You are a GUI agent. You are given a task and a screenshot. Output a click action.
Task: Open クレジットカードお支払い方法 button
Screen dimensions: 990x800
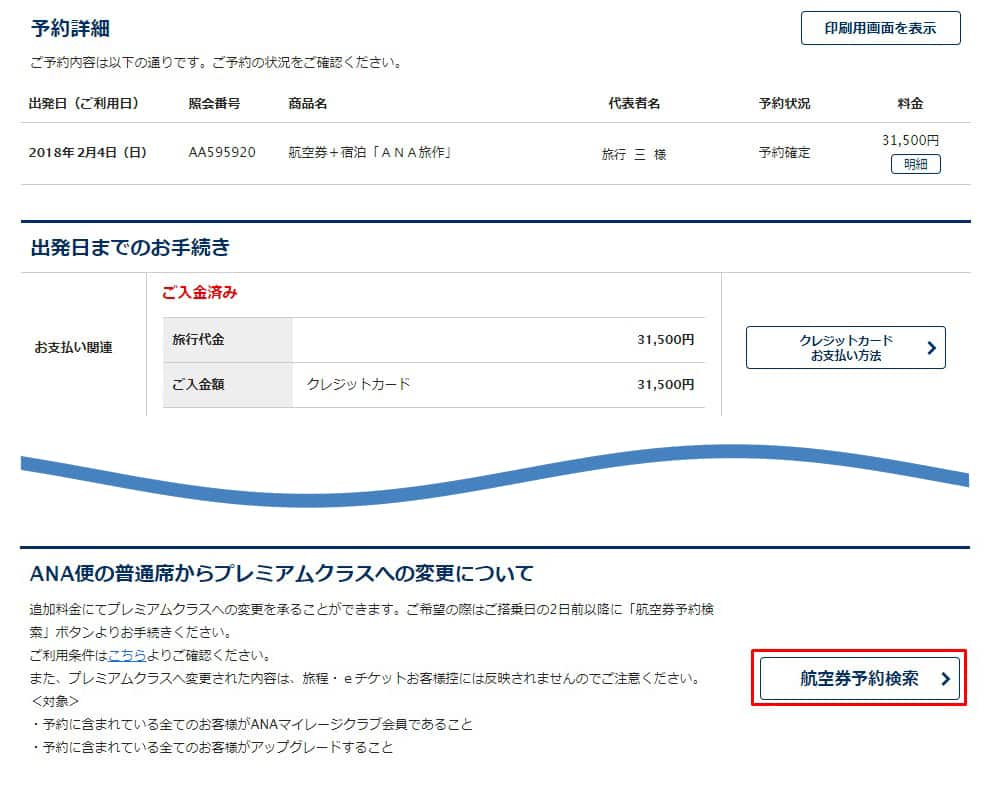click(845, 348)
